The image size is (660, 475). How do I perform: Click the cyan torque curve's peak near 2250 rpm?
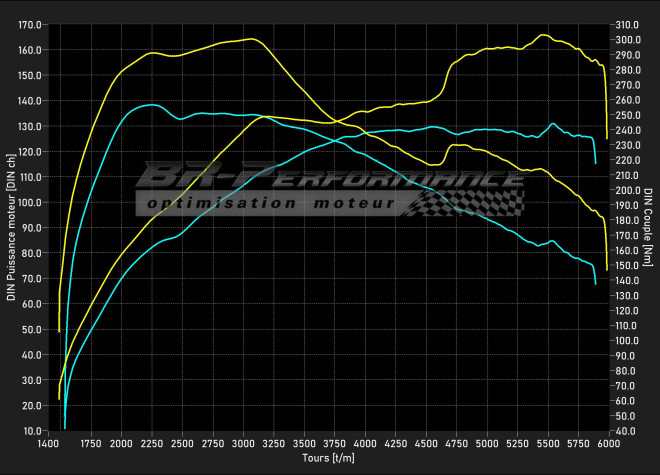151,104
